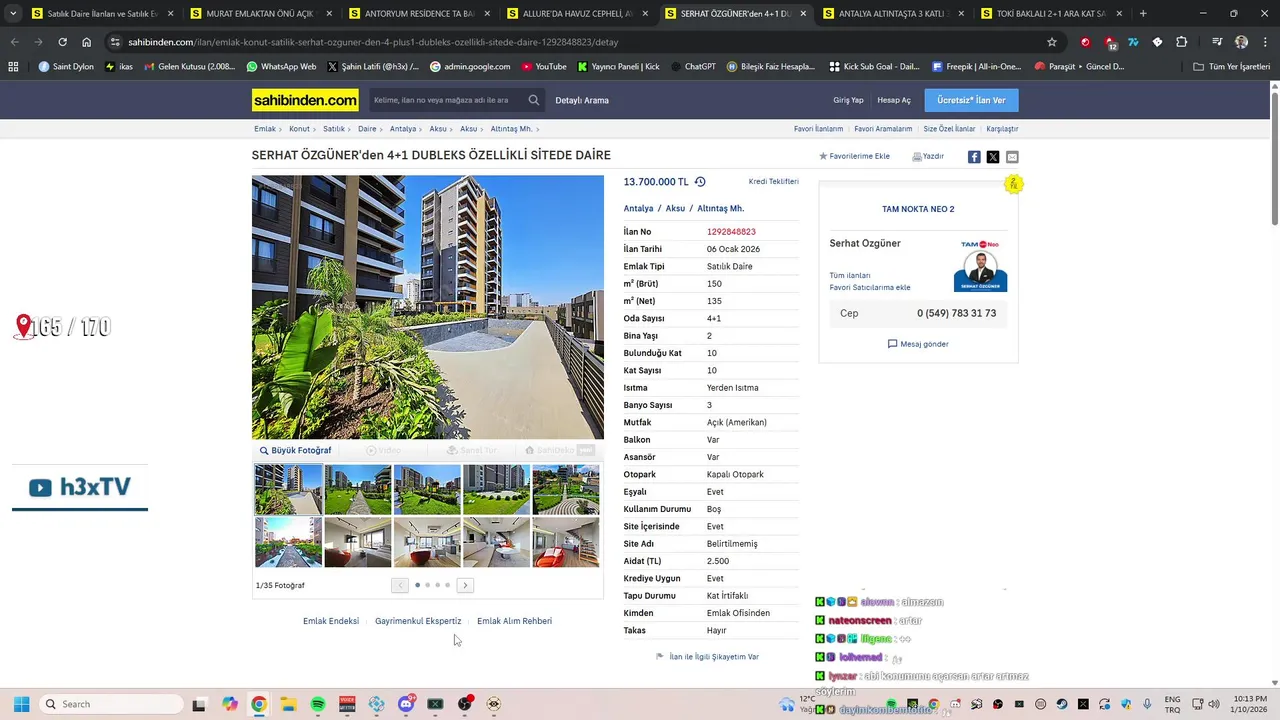Click Gayrimenkul Ekspertiz link
Image resolution: width=1280 pixels, height=720 pixels.
tap(418, 621)
